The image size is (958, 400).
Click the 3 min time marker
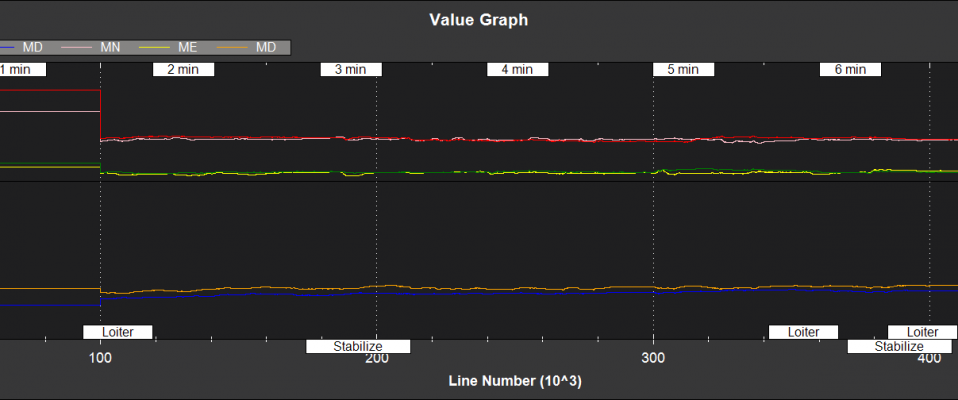pos(350,69)
